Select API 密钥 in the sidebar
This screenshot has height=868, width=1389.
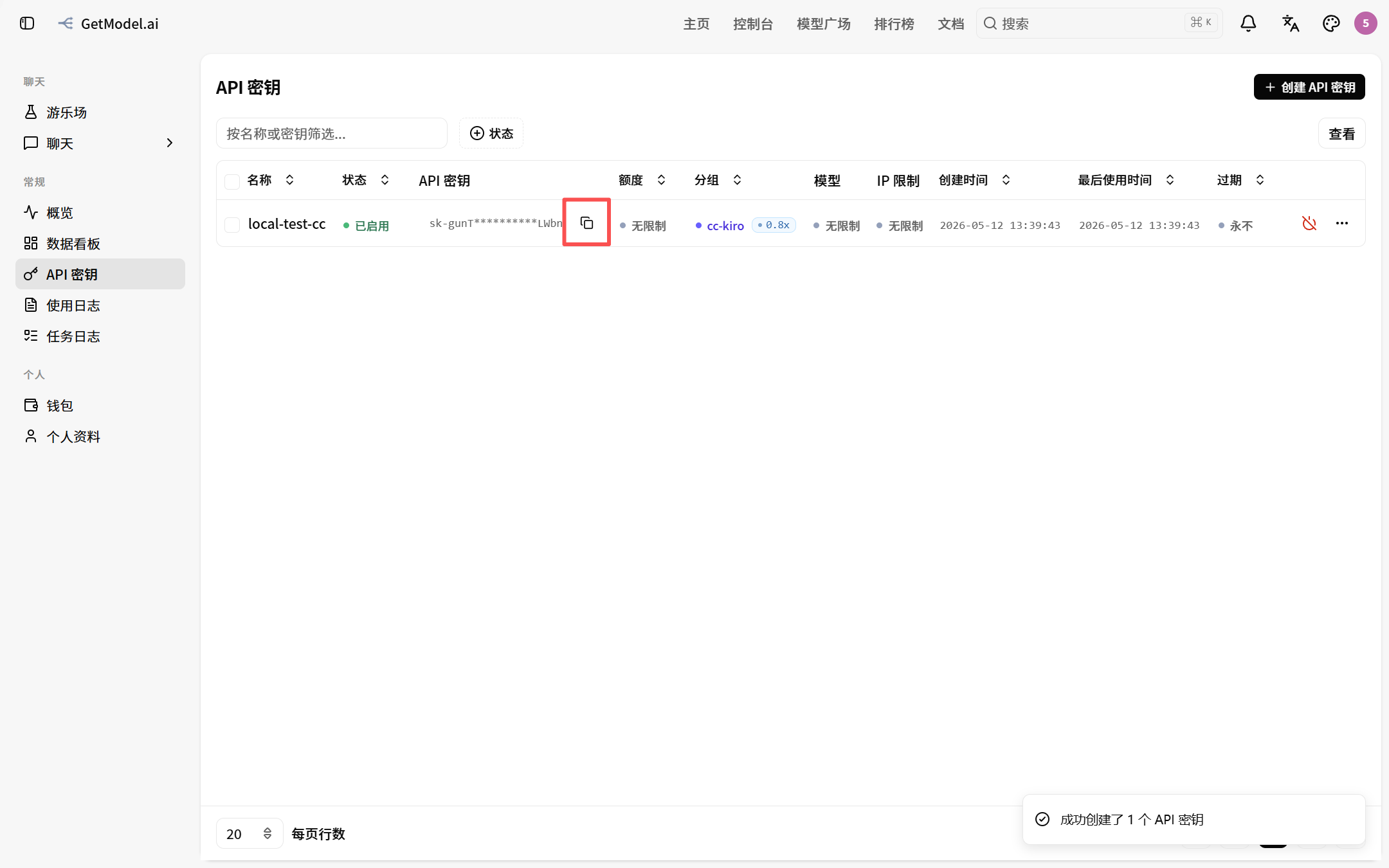[100, 275]
